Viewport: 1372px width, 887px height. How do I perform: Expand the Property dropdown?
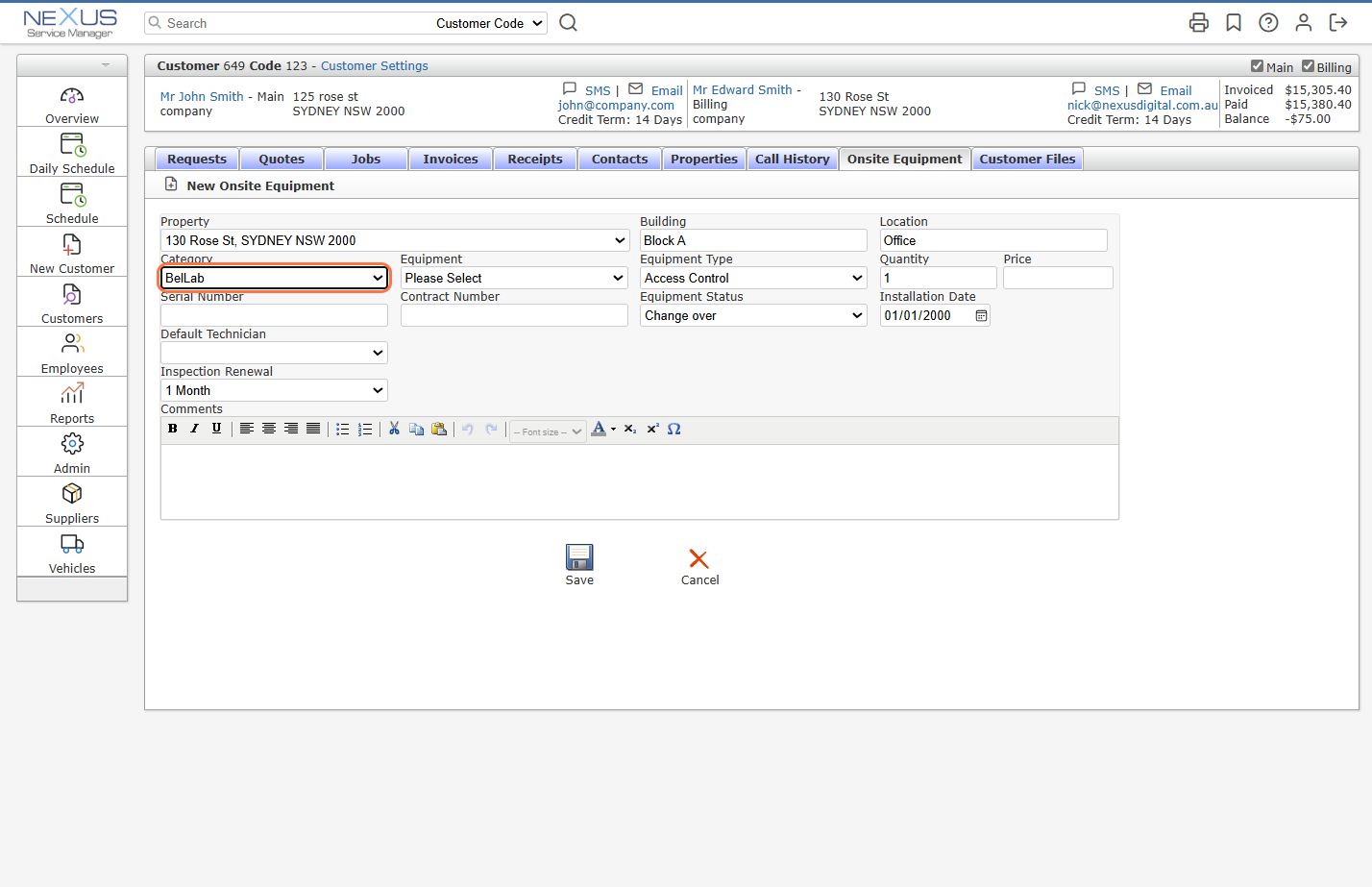395,240
